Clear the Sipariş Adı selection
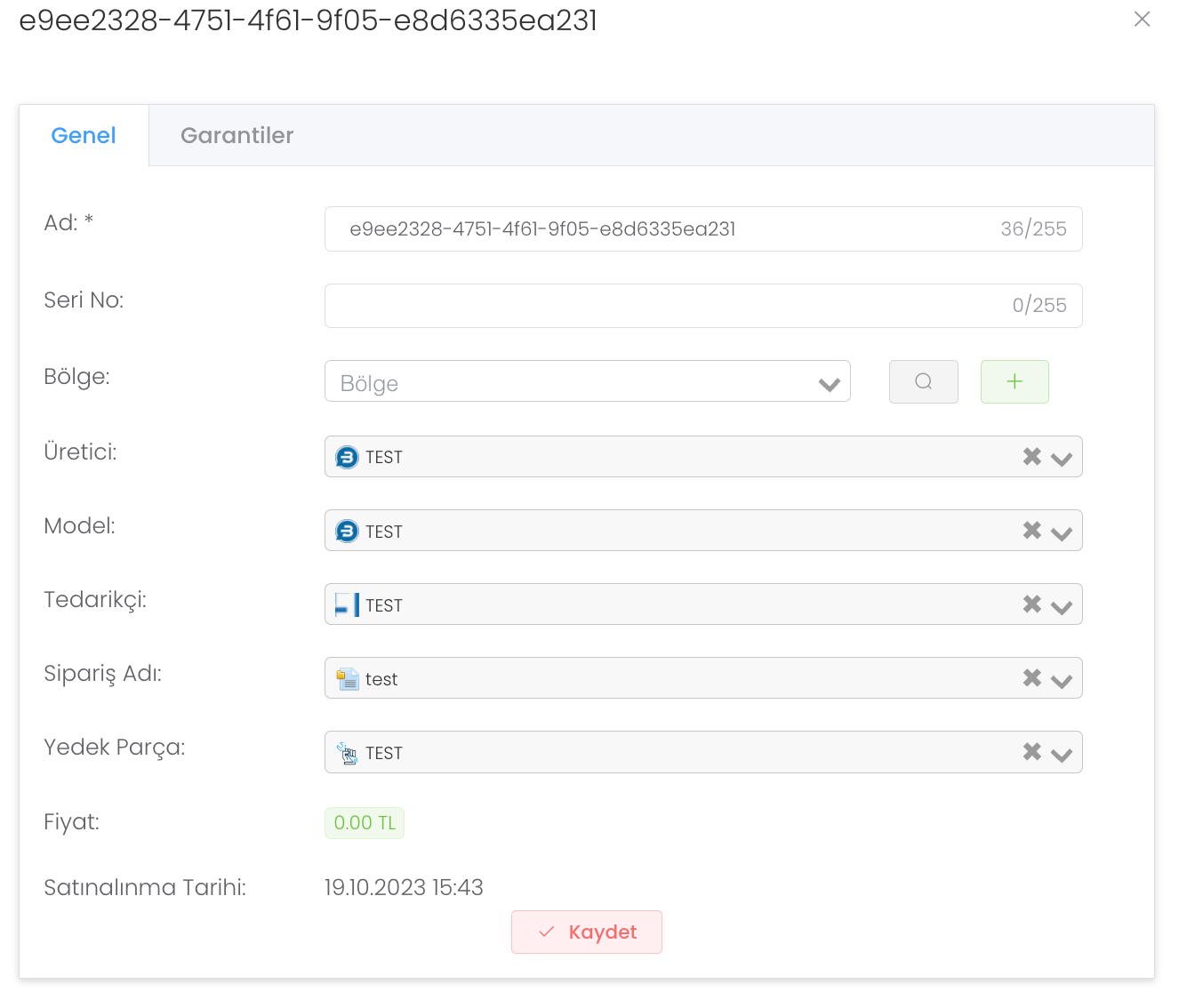 point(1031,678)
